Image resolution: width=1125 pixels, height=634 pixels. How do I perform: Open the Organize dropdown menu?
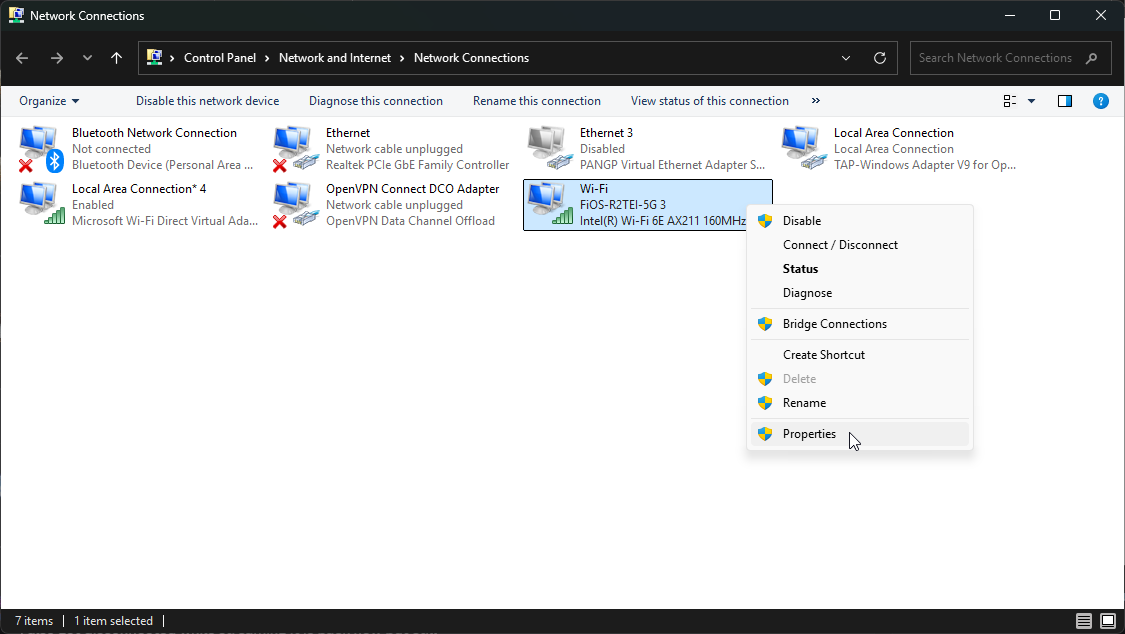[49, 101]
